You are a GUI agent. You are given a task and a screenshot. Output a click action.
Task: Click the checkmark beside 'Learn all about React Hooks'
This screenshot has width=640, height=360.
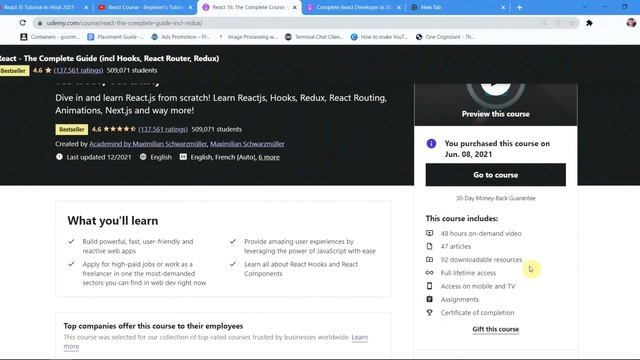click(x=233, y=264)
